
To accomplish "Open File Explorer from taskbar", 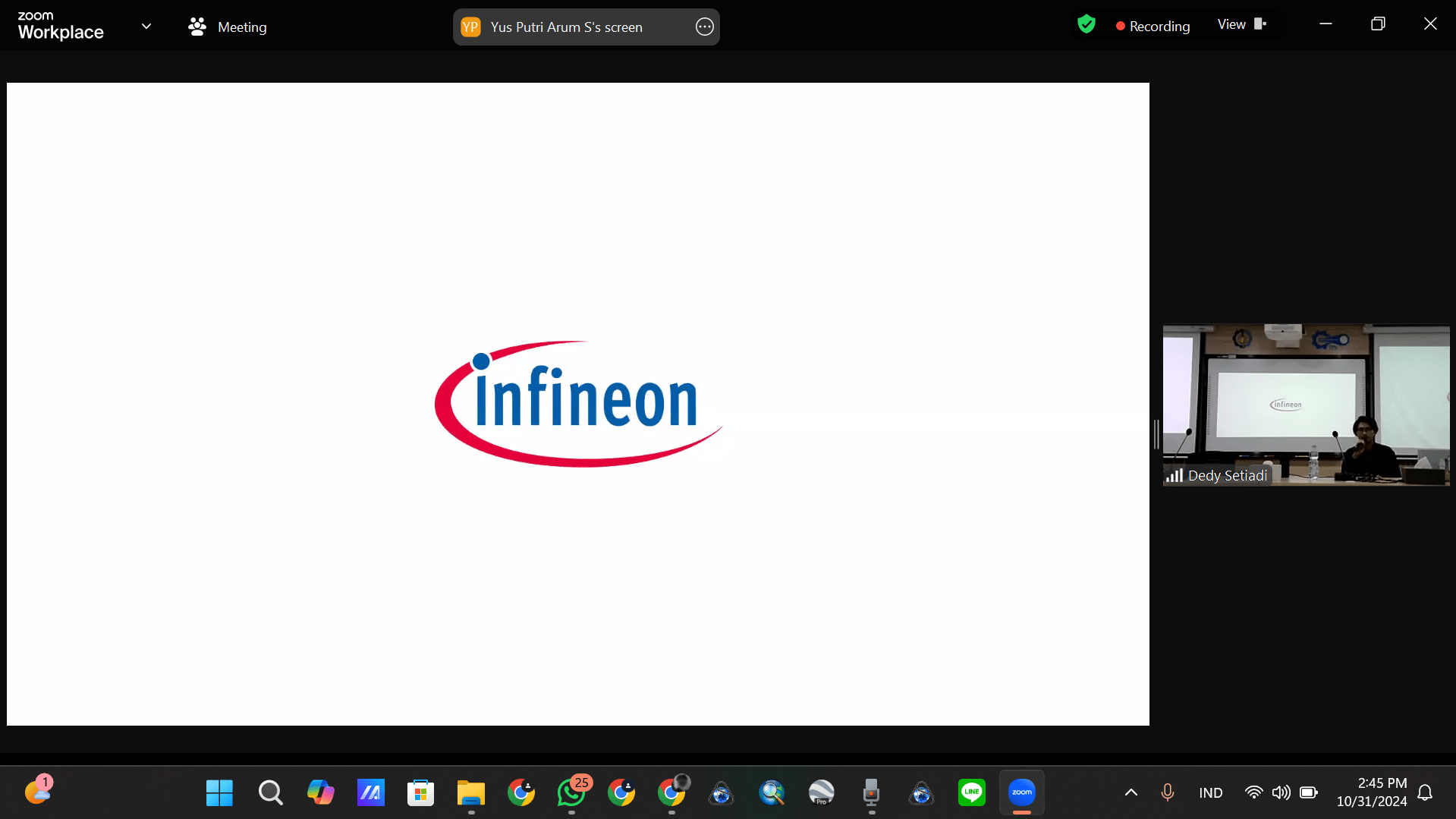I will coord(470,792).
